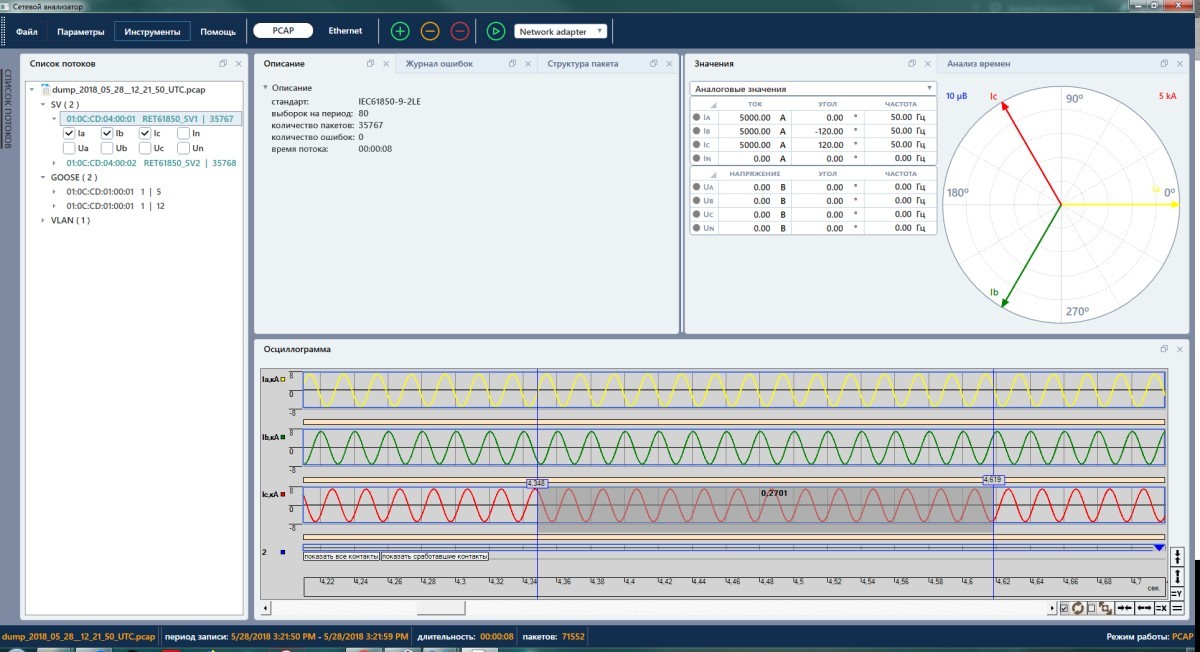The image size is (1200, 652).
Task: Enable the Ua voltage checkbox
Action: tap(69, 148)
